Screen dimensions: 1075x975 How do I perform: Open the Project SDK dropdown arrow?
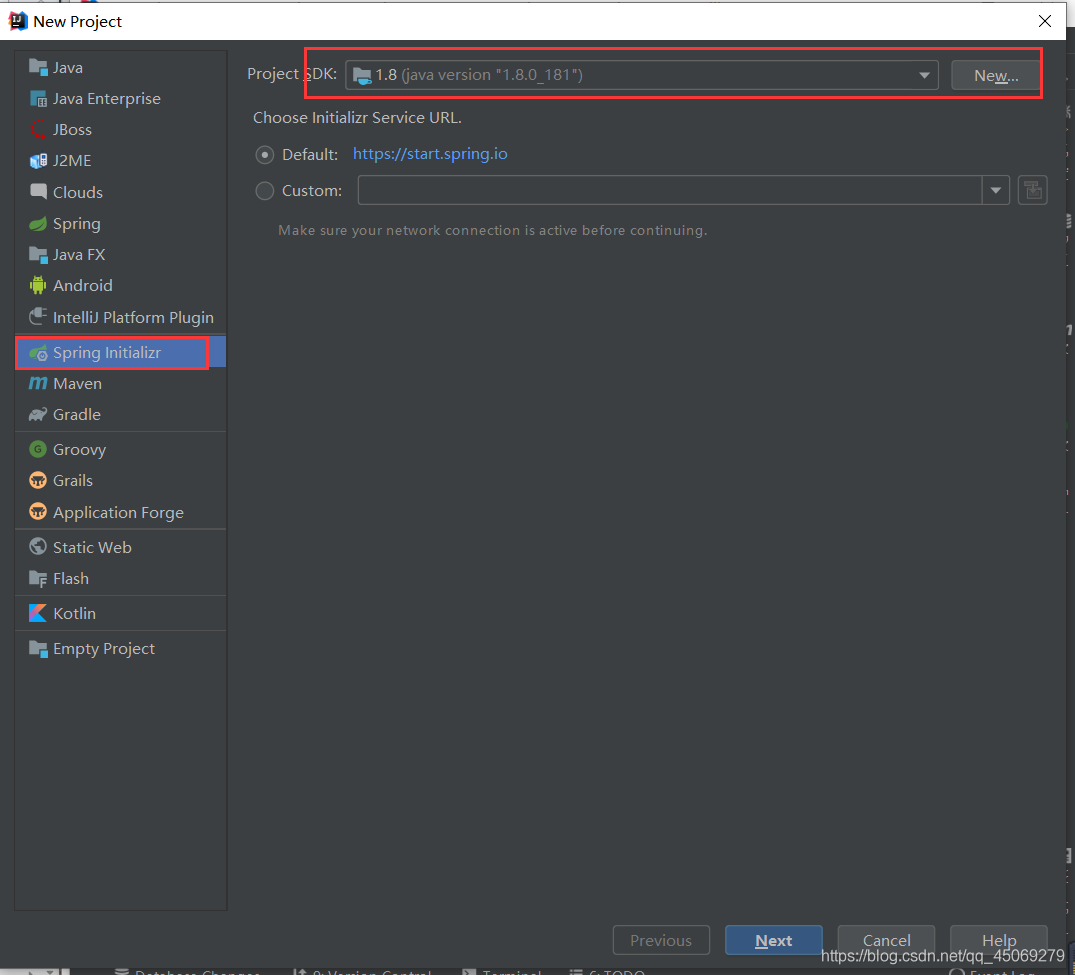click(924, 75)
